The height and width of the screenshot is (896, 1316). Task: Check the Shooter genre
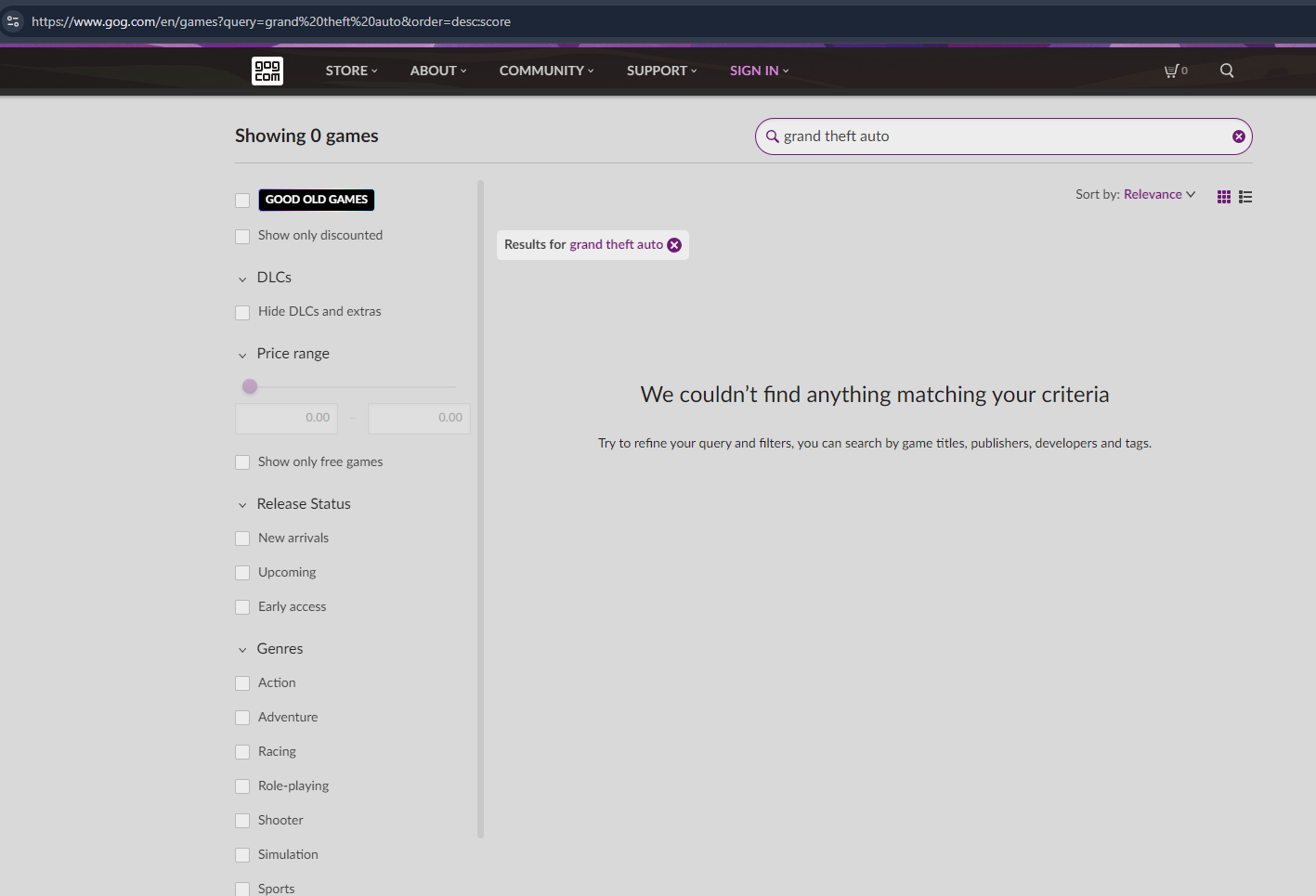[x=242, y=821]
